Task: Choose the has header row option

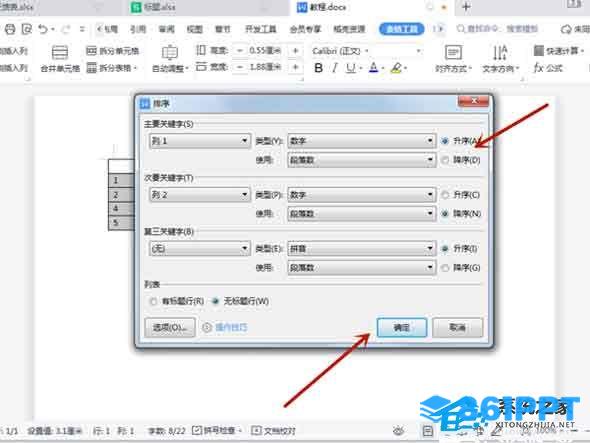Action: pyautogui.click(x=153, y=301)
